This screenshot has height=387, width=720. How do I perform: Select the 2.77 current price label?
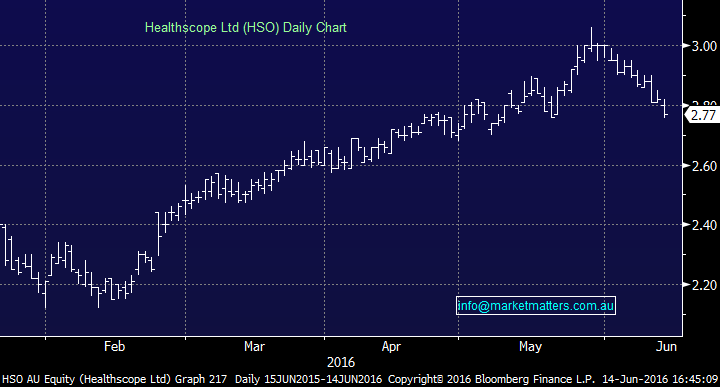(703, 115)
